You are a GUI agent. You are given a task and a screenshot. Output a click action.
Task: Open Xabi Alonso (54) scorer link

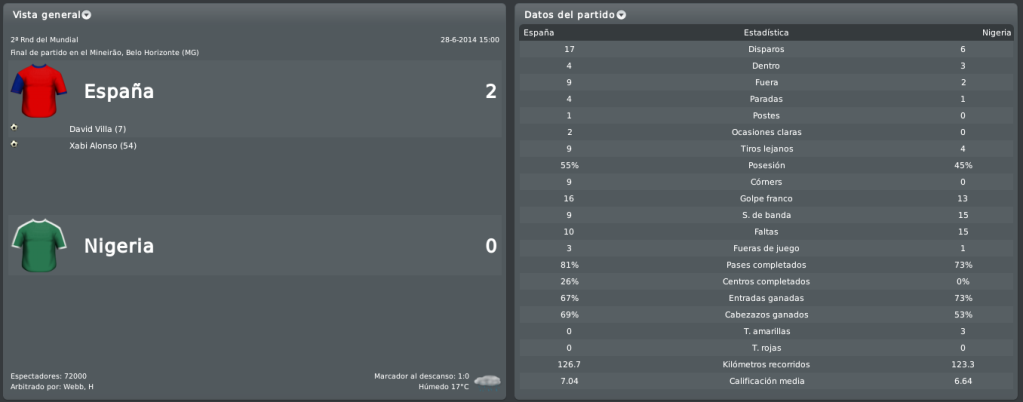coord(102,146)
